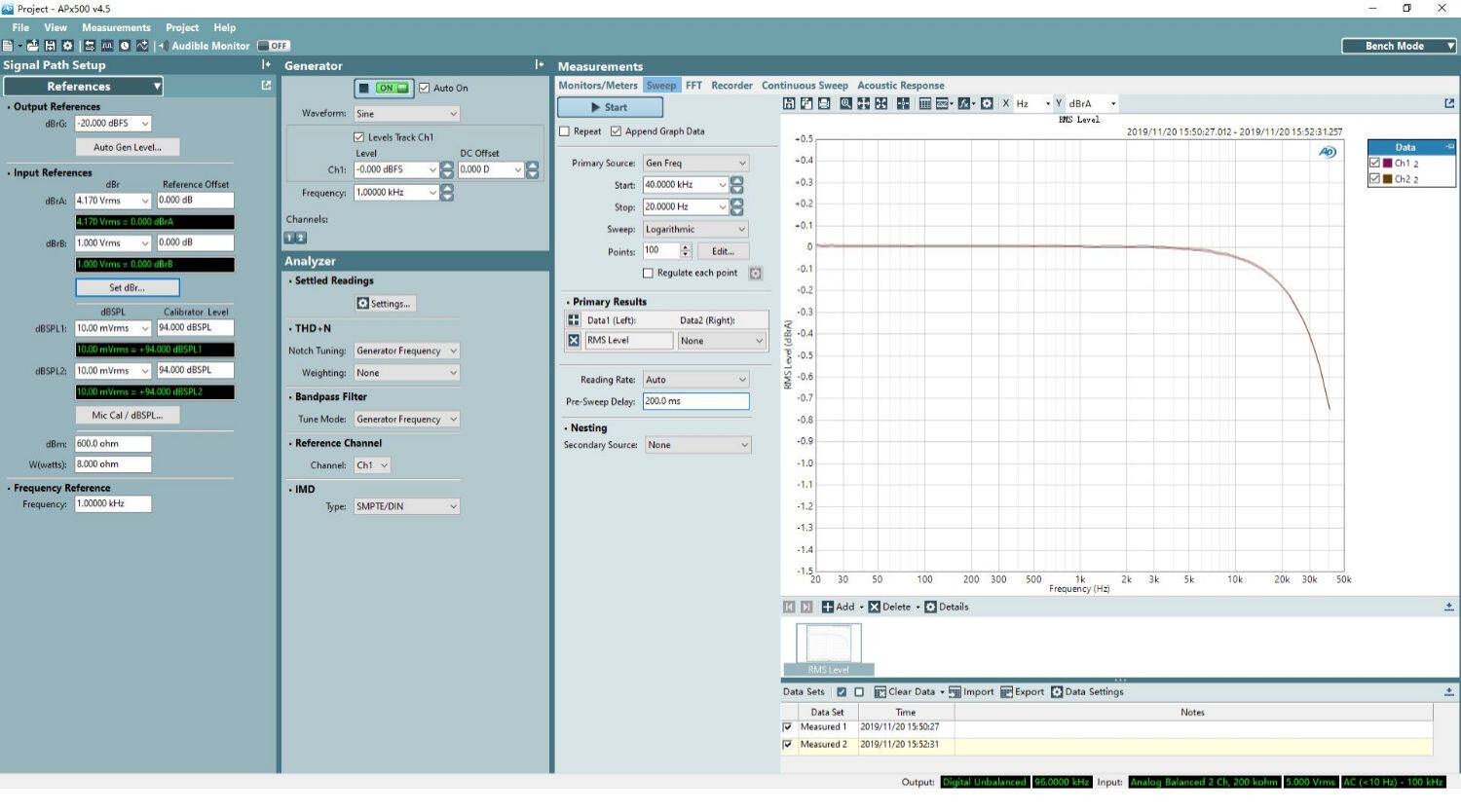Show the data table grid view
The height and width of the screenshot is (812, 1461).
pyautogui.click(x=924, y=103)
